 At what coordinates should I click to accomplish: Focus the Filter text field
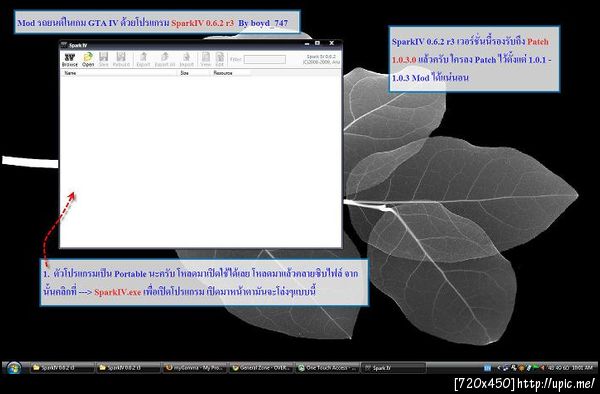(x=265, y=60)
